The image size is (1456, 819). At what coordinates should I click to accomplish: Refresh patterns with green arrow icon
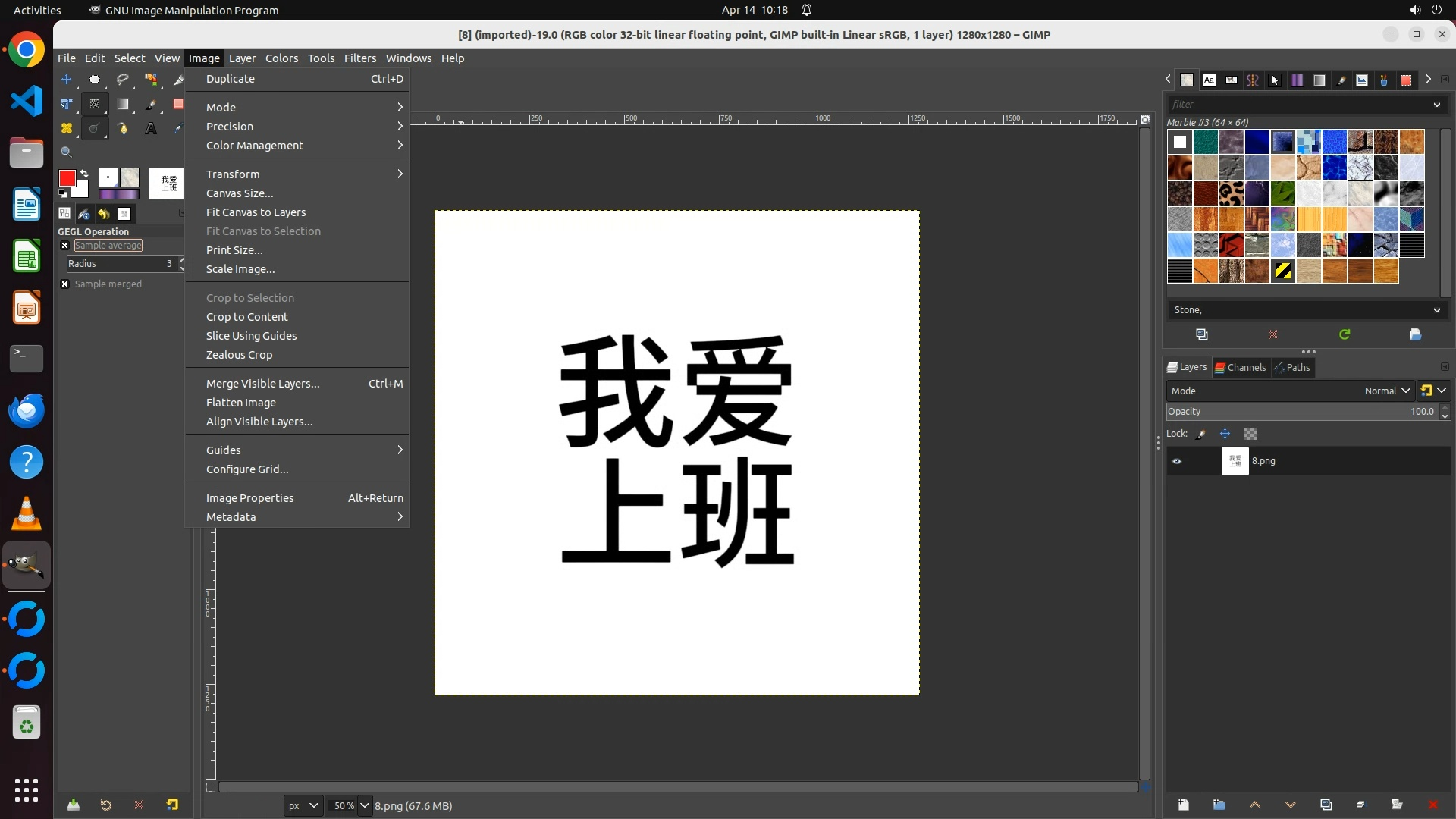pos(1344,334)
